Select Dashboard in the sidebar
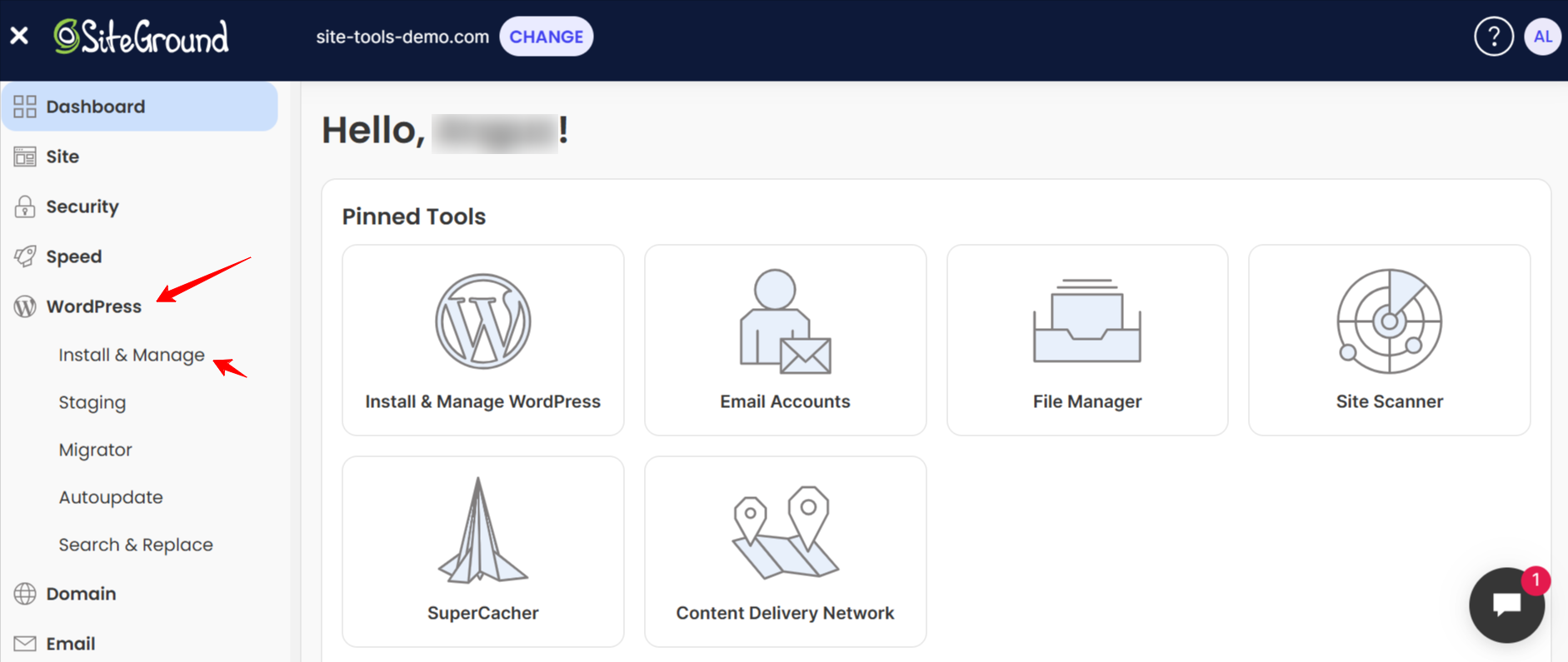 (139, 107)
